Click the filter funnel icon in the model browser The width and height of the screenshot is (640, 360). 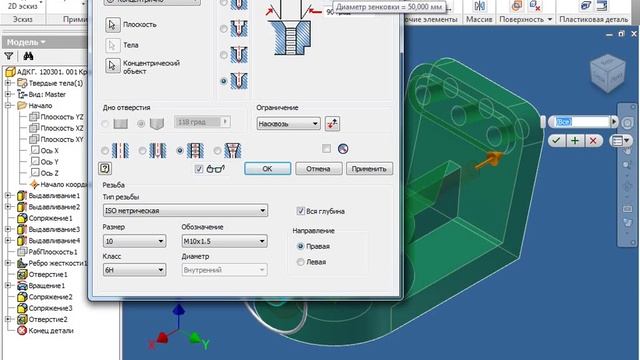9,56
